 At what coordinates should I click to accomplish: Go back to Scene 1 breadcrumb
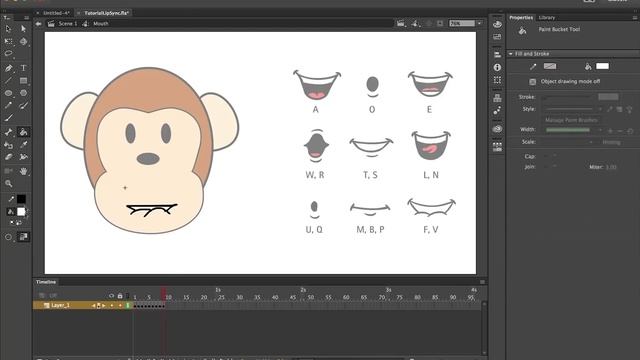coord(68,24)
